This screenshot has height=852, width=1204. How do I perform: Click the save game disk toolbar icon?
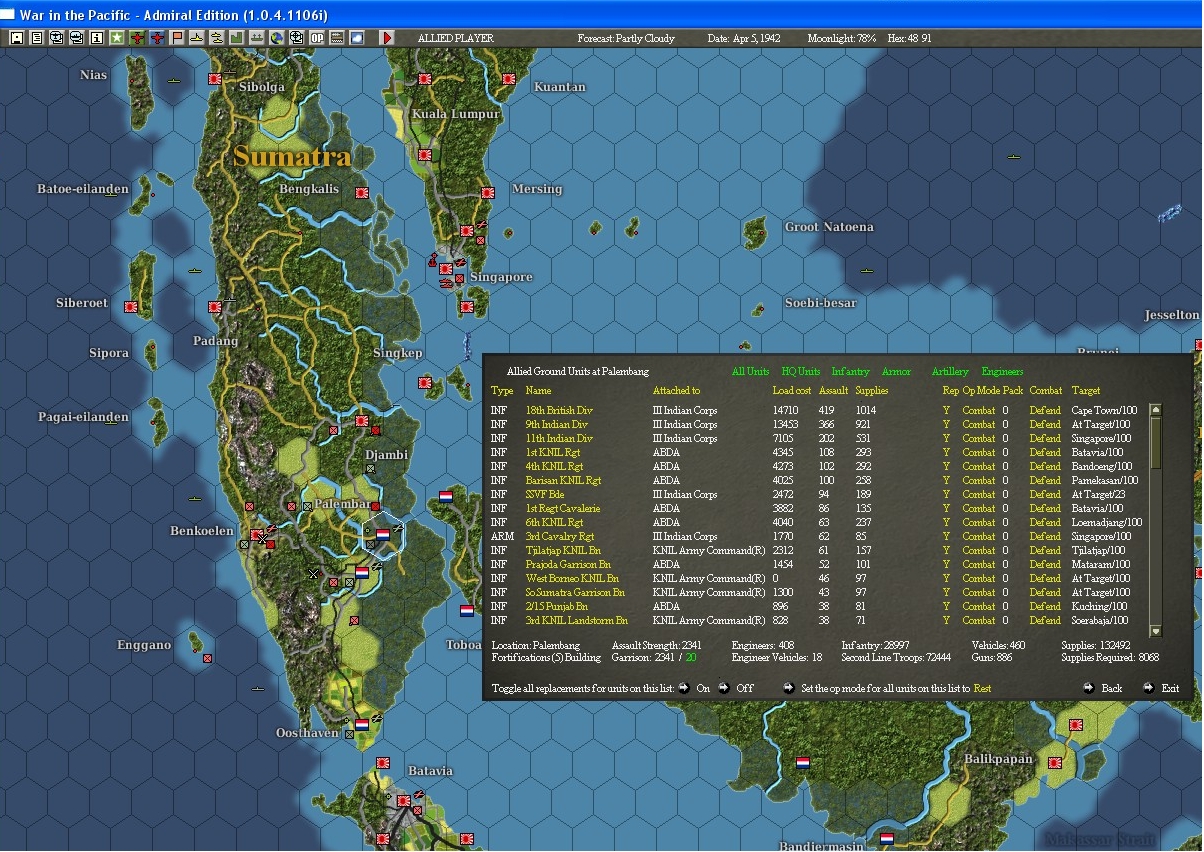tap(17, 38)
